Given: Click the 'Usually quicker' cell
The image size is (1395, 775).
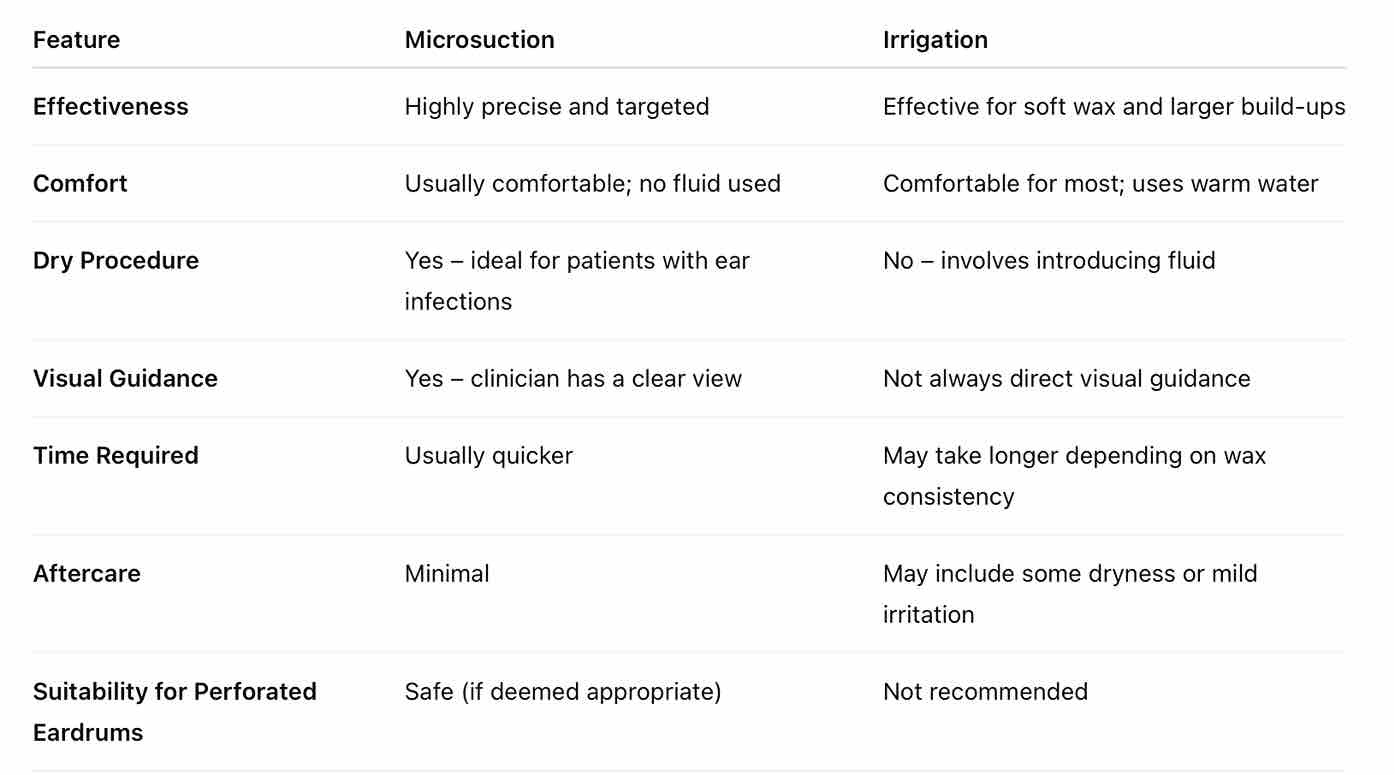Looking at the screenshot, I should [x=488, y=456].
